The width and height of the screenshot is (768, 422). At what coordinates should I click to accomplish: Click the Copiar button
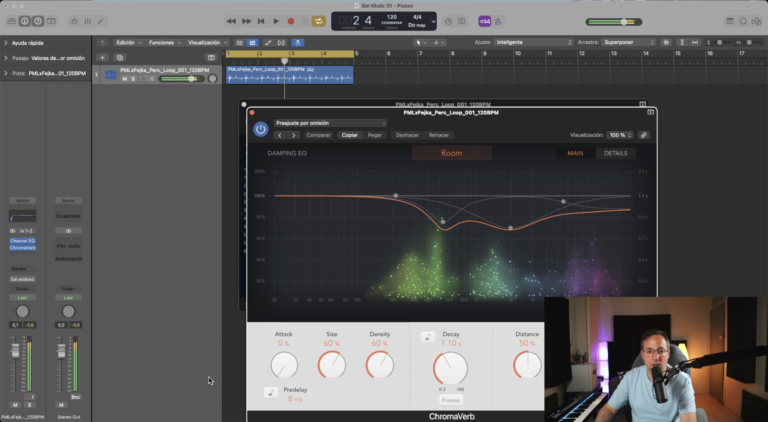350,135
